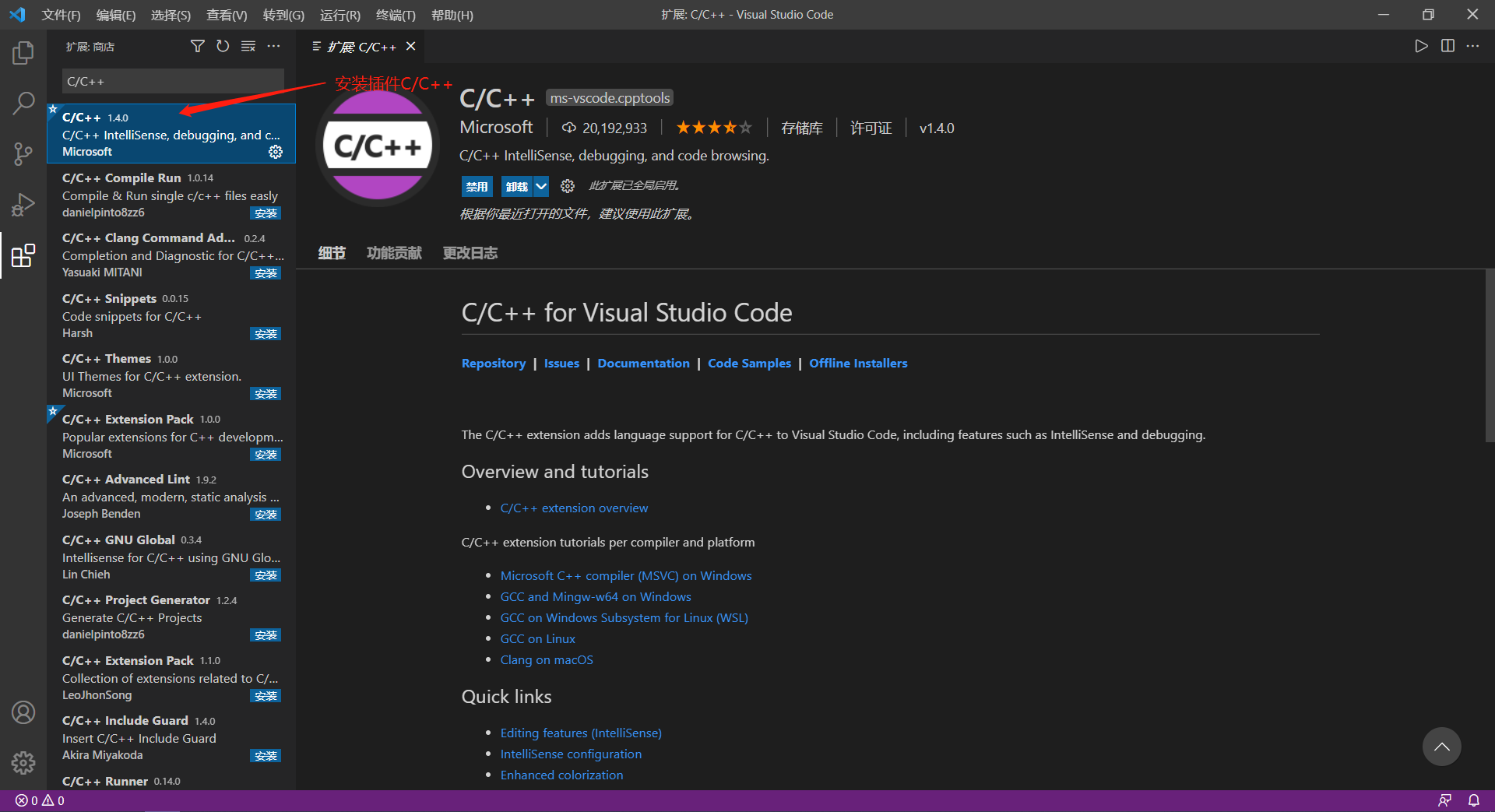The image size is (1495, 812).
Task: Open the feedback icon in status bar
Action: pyautogui.click(x=1444, y=800)
